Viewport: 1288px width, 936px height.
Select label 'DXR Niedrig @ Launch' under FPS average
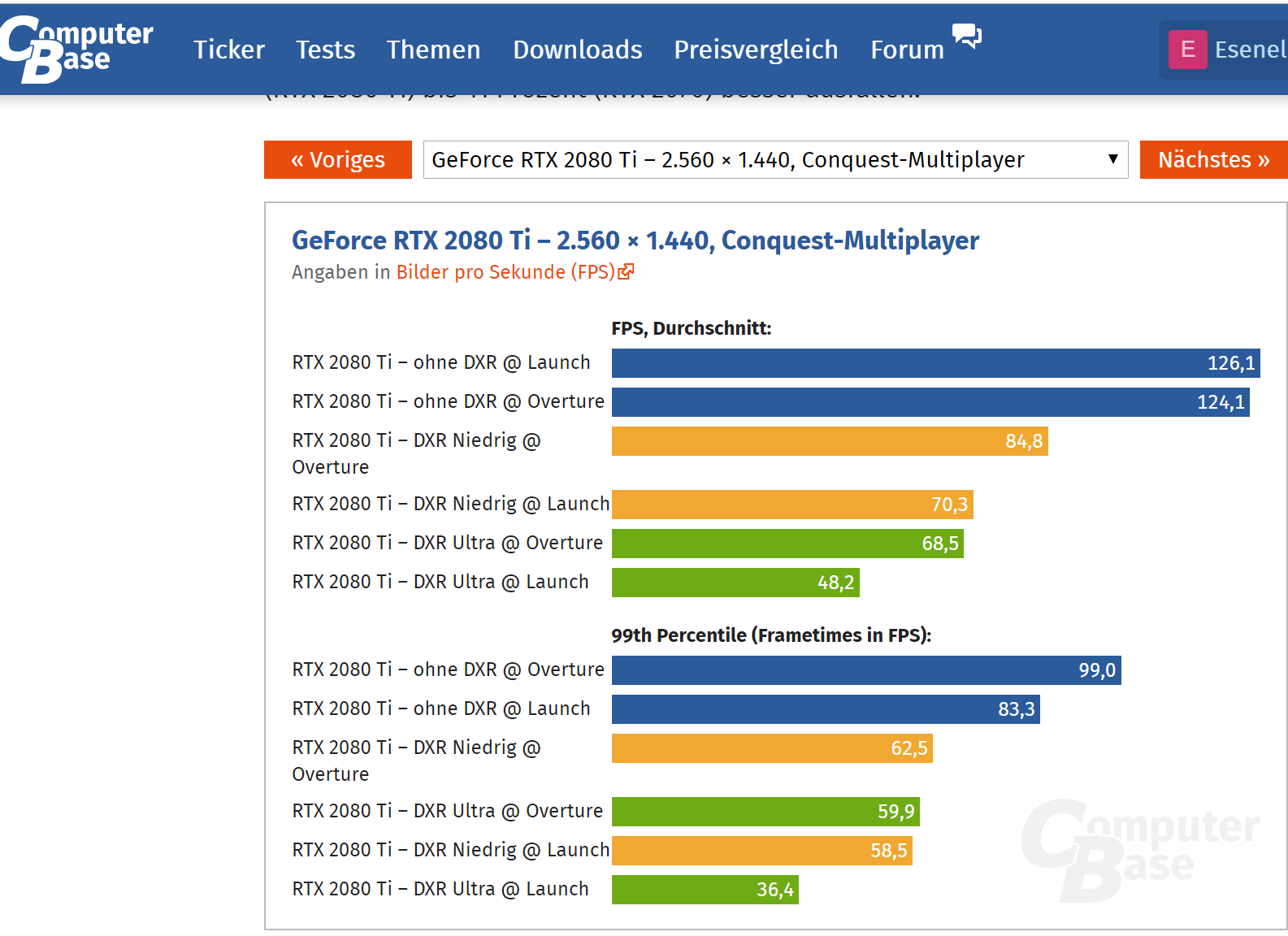pos(451,504)
